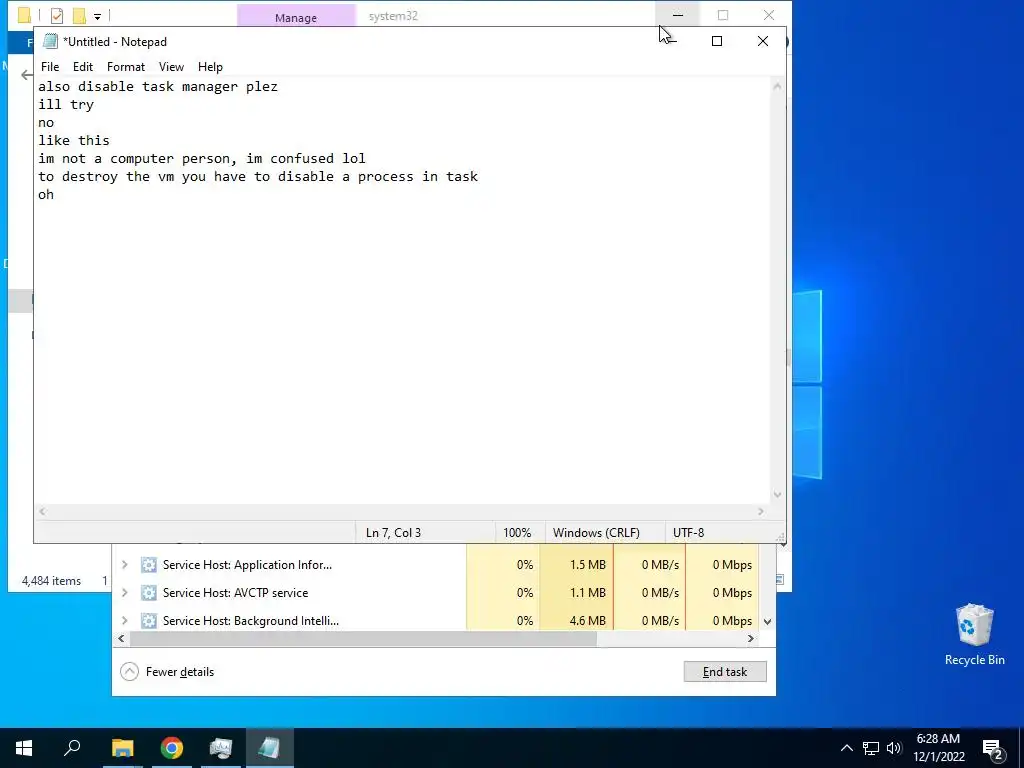
Task: Expand Service Host: Application Information row
Action: [125, 564]
